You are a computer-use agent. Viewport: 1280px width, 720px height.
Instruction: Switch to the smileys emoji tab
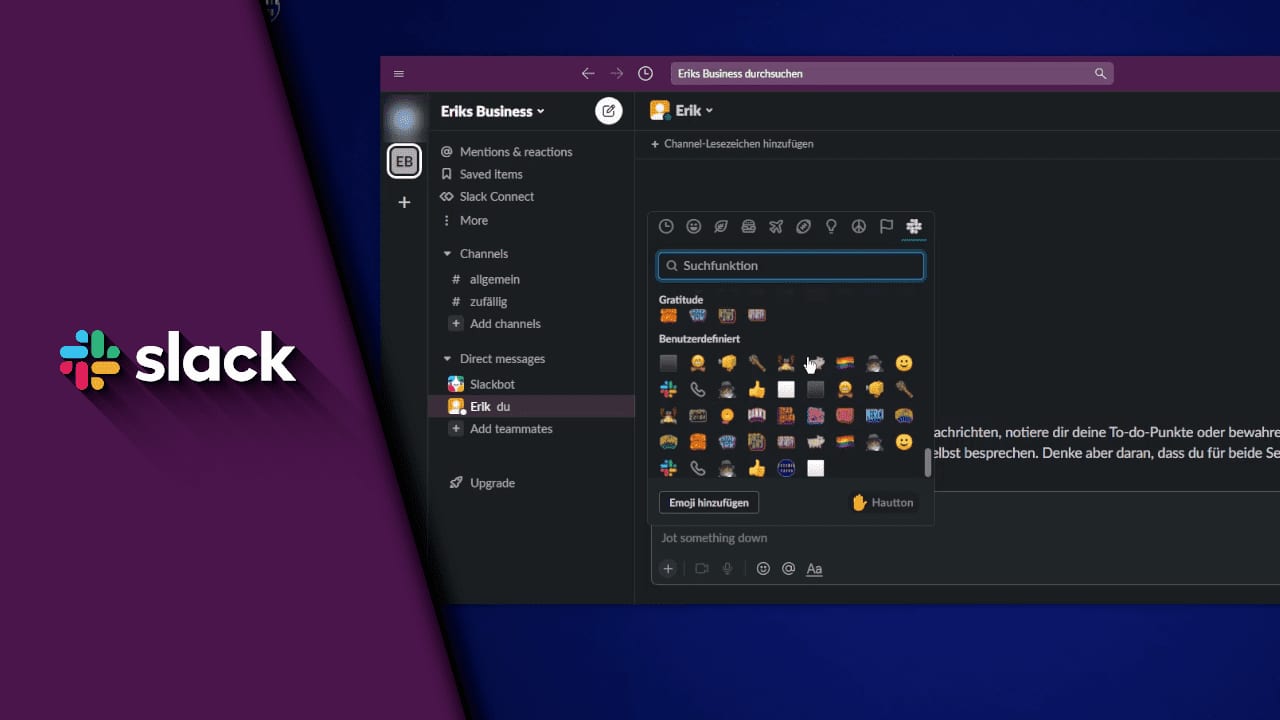(x=693, y=227)
